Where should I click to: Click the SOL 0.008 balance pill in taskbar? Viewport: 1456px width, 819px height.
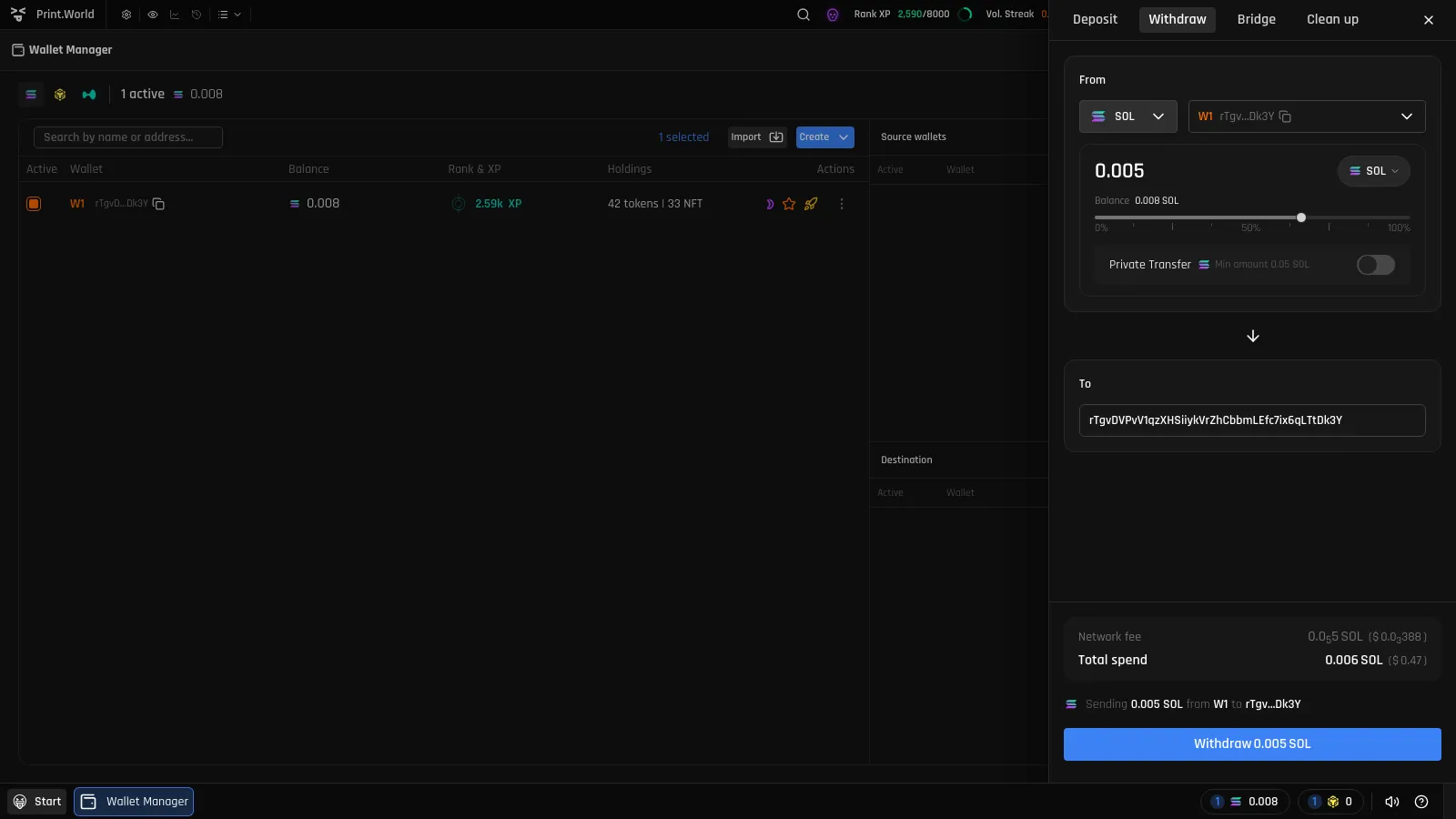point(1245,802)
